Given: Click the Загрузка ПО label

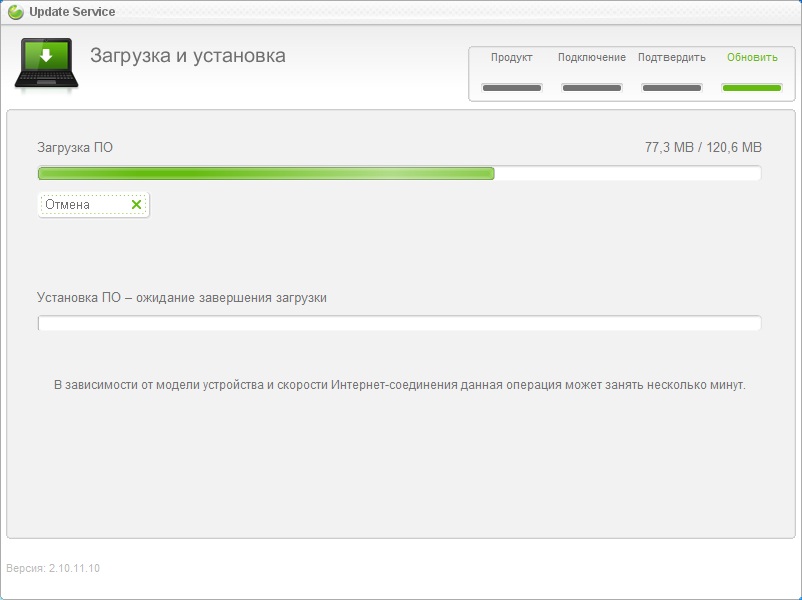Looking at the screenshot, I should tap(75, 147).
